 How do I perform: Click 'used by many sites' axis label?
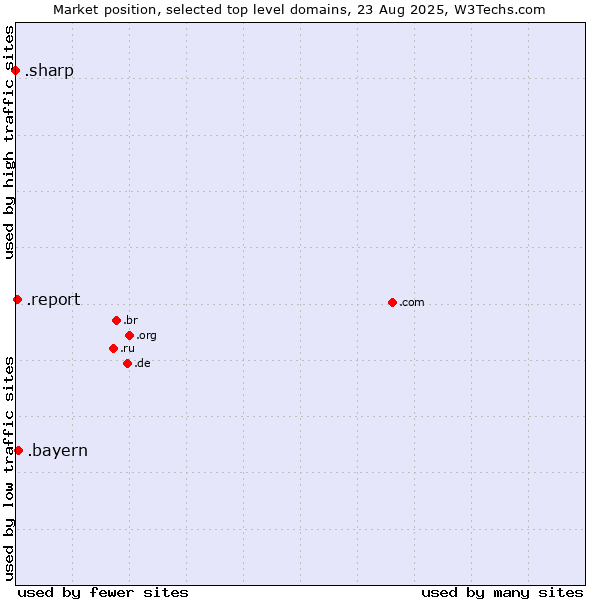tap(502, 593)
